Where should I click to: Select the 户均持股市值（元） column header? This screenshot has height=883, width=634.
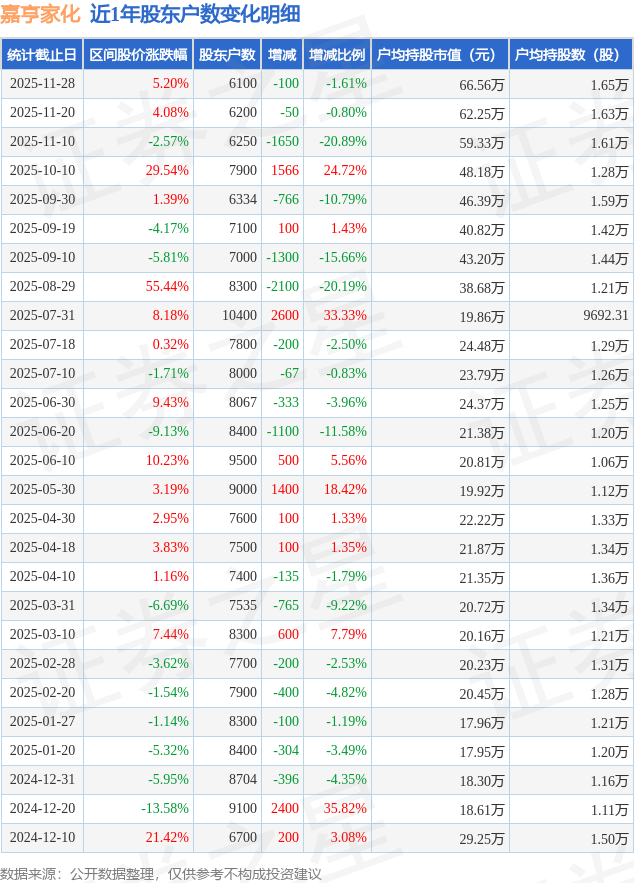tap(440, 55)
